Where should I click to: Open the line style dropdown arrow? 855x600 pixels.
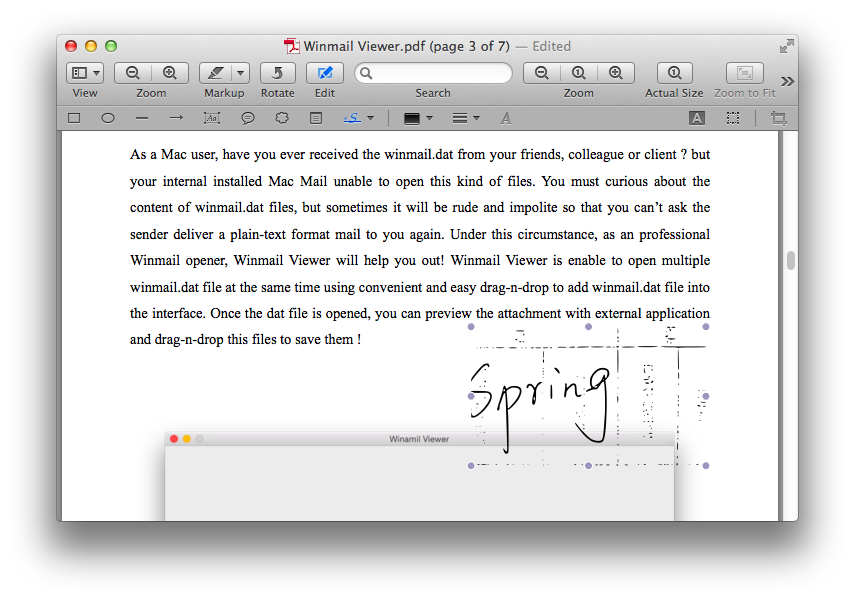476,118
